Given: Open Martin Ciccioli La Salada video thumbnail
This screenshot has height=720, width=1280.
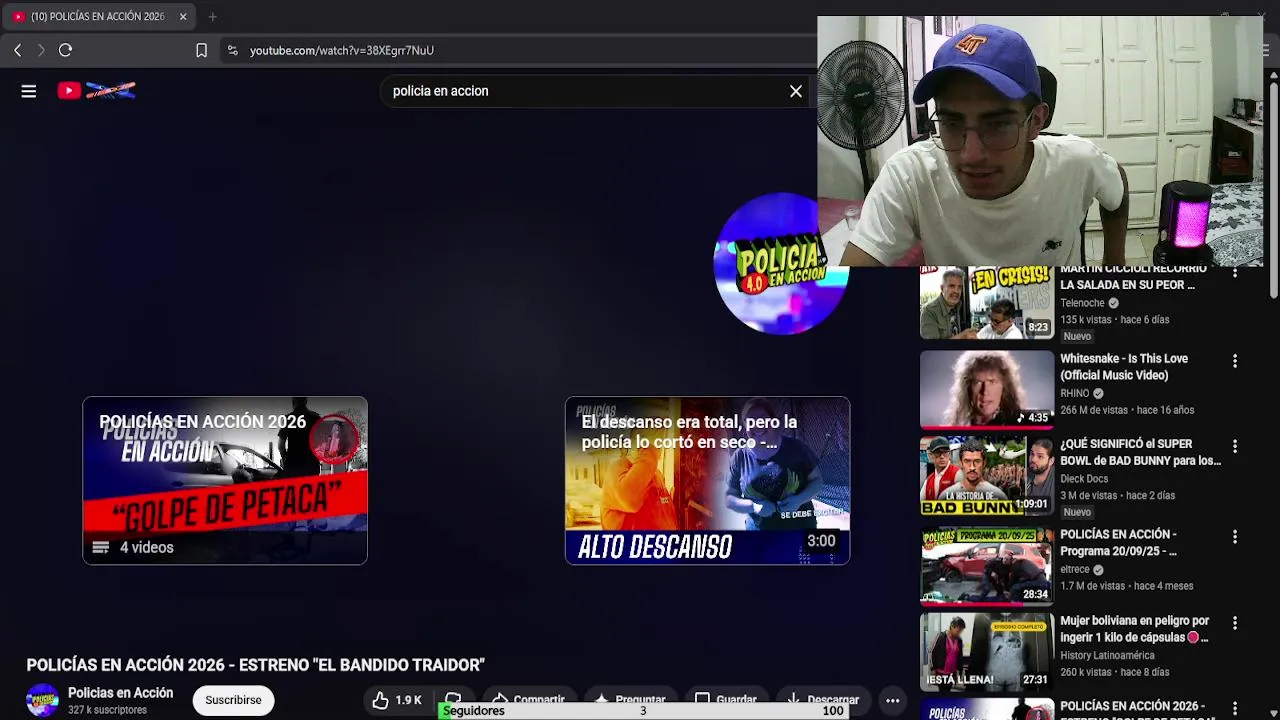Looking at the screenshot, I should (987, 304).
